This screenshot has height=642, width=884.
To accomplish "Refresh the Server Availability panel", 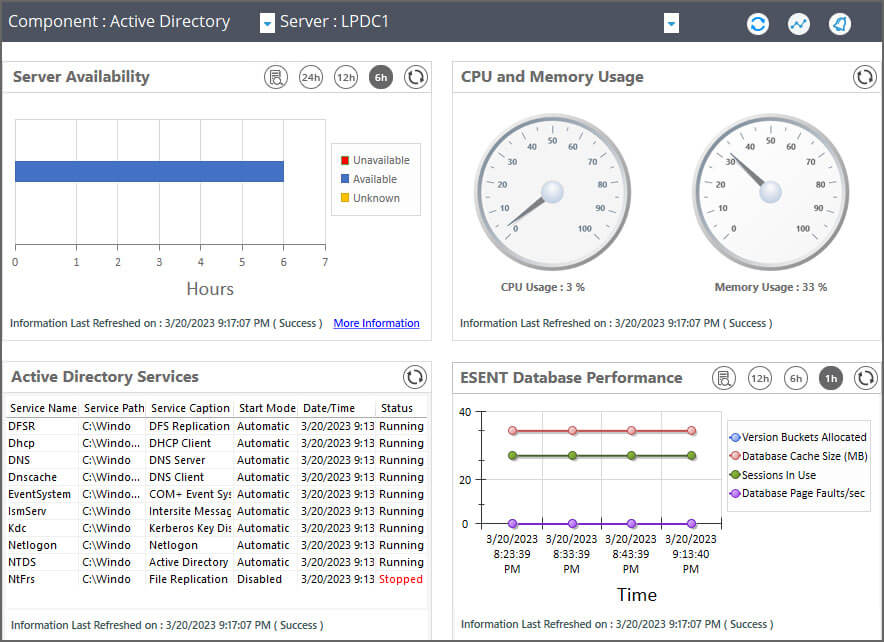I will (x=416, y=77).
